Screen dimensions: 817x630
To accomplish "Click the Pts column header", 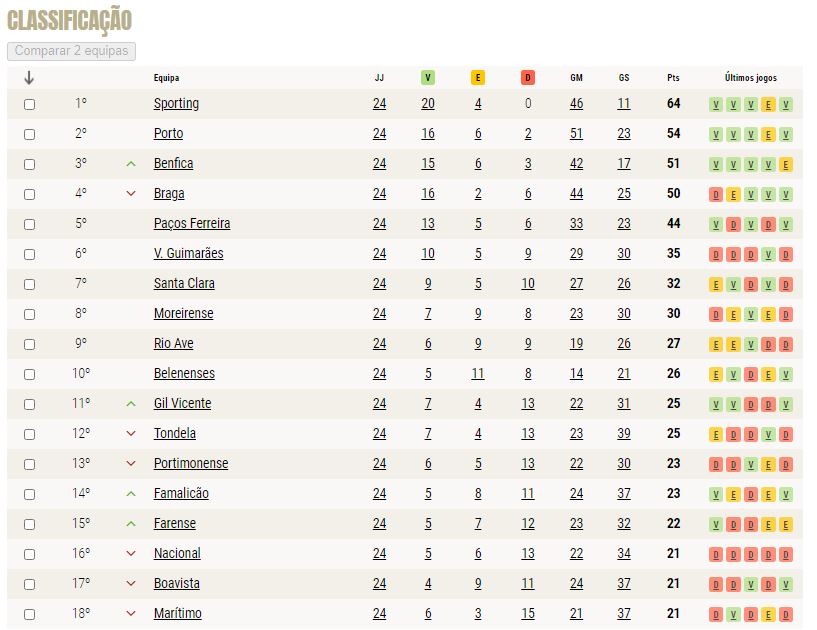I will click(673, 78).
